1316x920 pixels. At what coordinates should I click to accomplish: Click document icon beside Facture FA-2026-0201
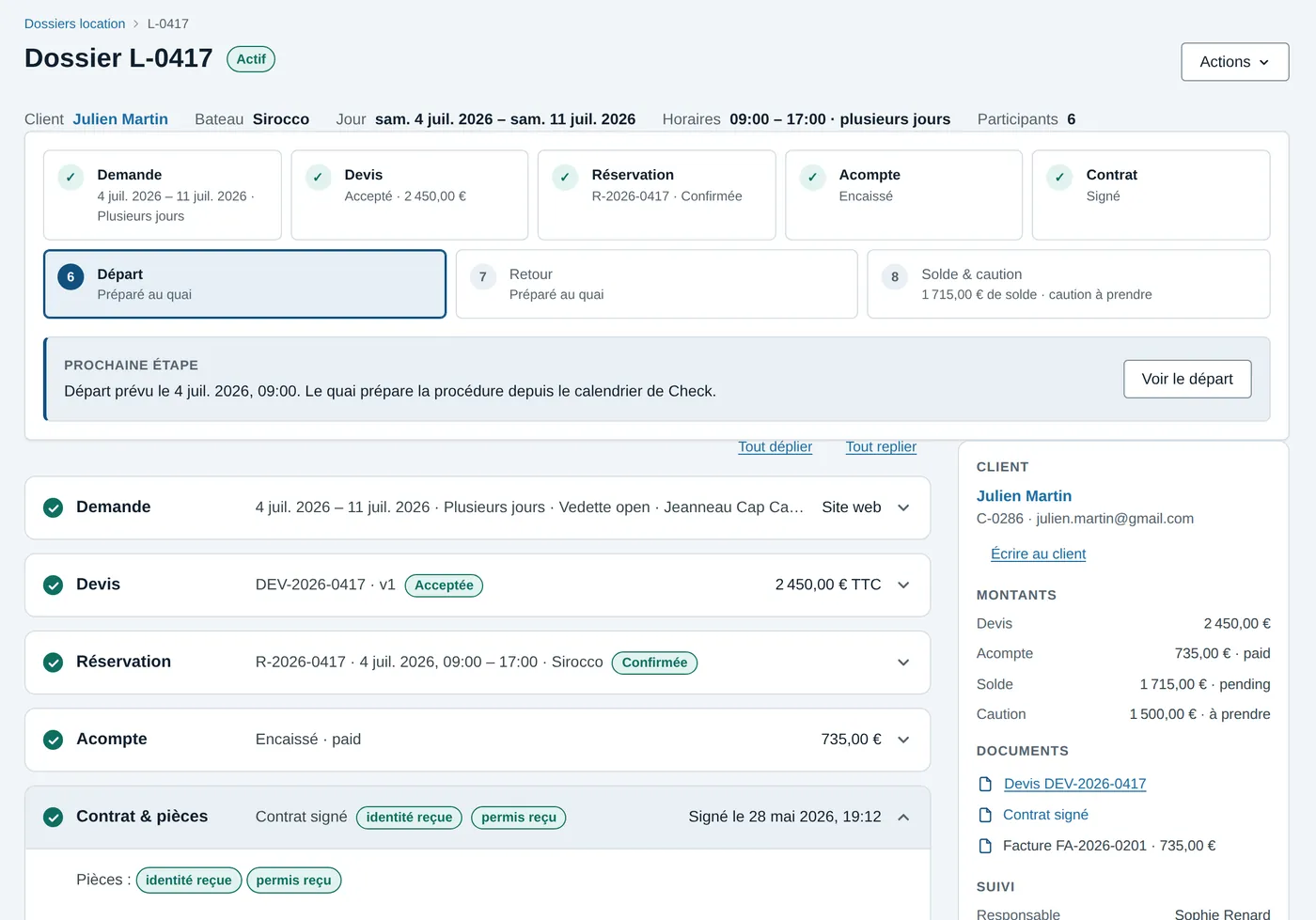[985, 846]
